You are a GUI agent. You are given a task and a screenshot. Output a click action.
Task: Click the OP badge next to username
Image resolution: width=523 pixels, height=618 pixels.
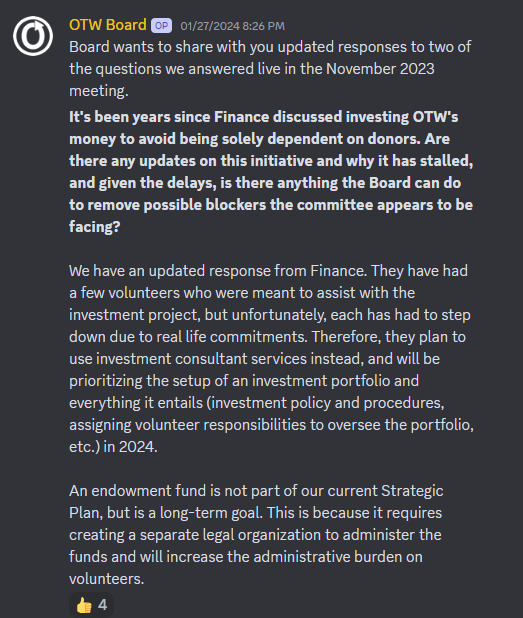(x=161, y=26)
